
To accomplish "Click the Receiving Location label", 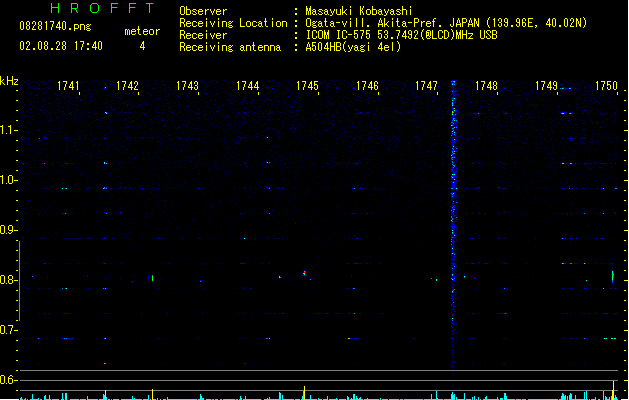I will (233, 23).
